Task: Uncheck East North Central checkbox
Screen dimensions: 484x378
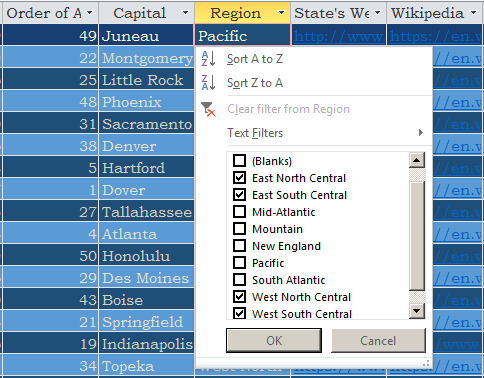Action: tap(239, 178)
